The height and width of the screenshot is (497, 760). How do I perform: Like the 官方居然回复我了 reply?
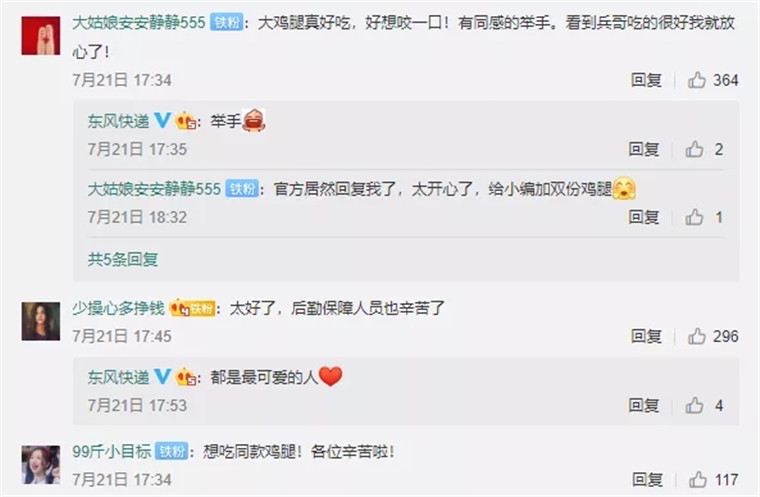tap(694, 217)
